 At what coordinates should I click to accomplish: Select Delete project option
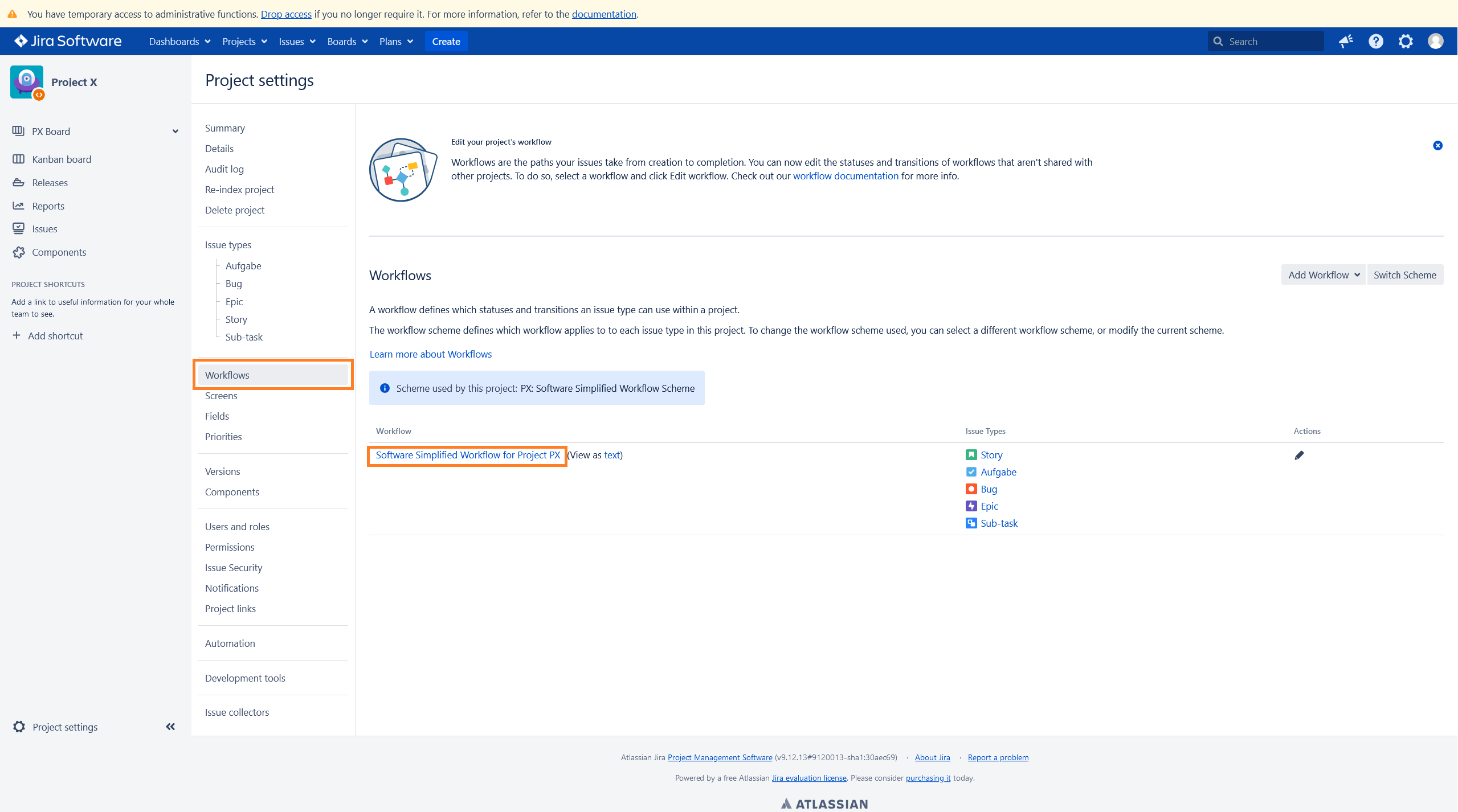coord(235,210)
